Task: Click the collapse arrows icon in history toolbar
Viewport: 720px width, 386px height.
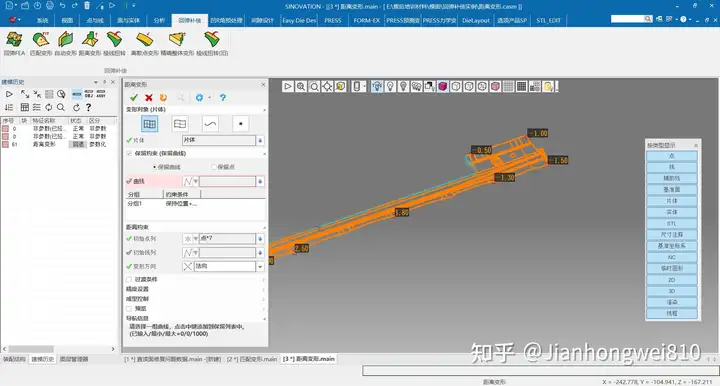Action: coord(37,94)
